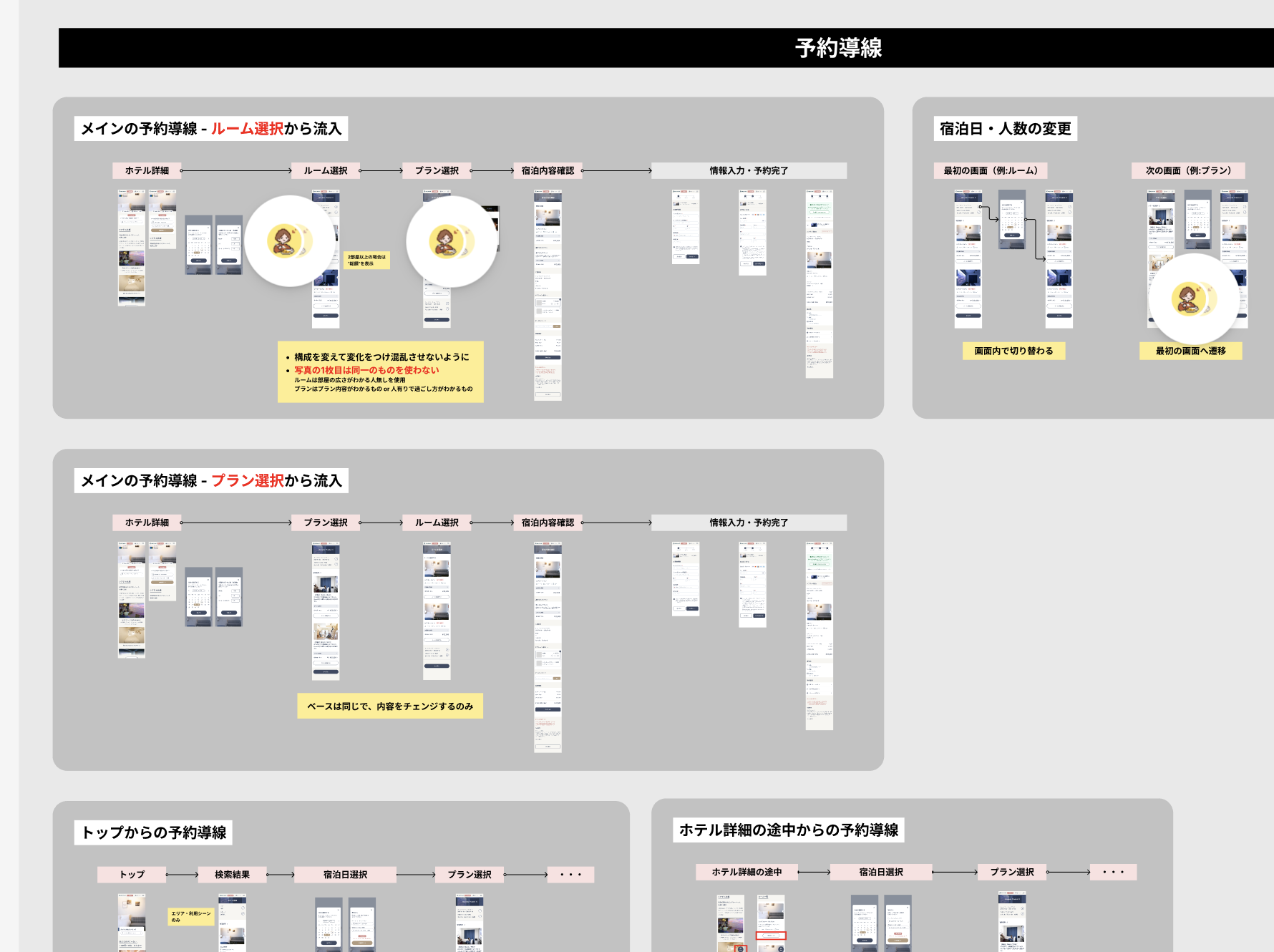Select the small yellow note about 2部屋以上の場合は総額を表示
The height and width of the screenshot is (952, 1274).
pos(367,260)
